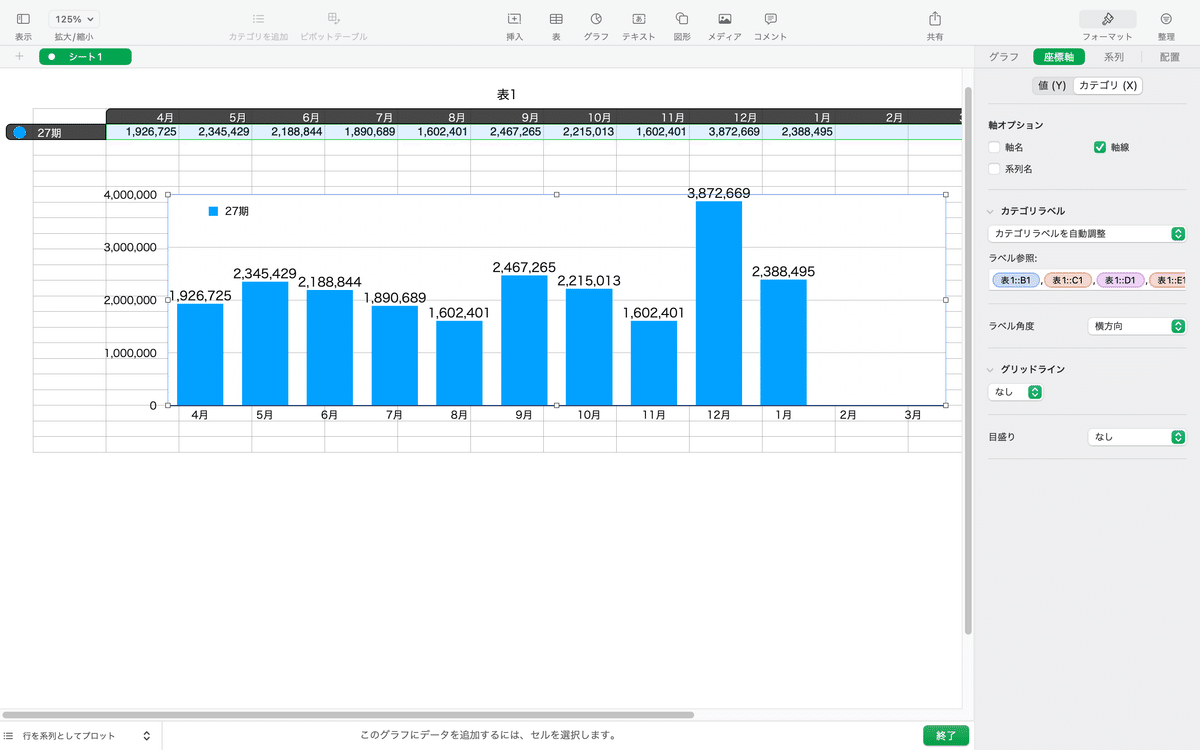Collapse the カテゴリラベル section

tap(990, 211)
